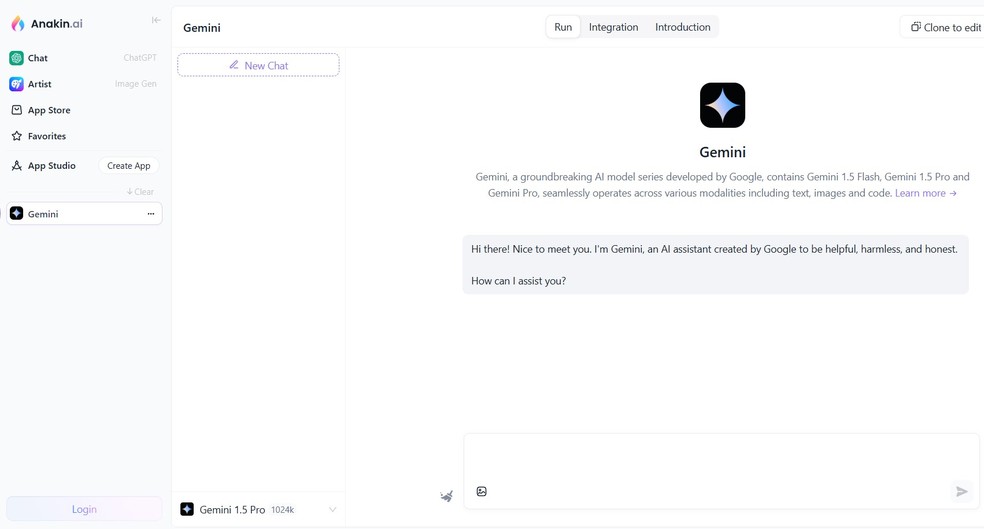Start a New Chat
The height and width of the screenshot is (529, 984).
click(258, 65)
